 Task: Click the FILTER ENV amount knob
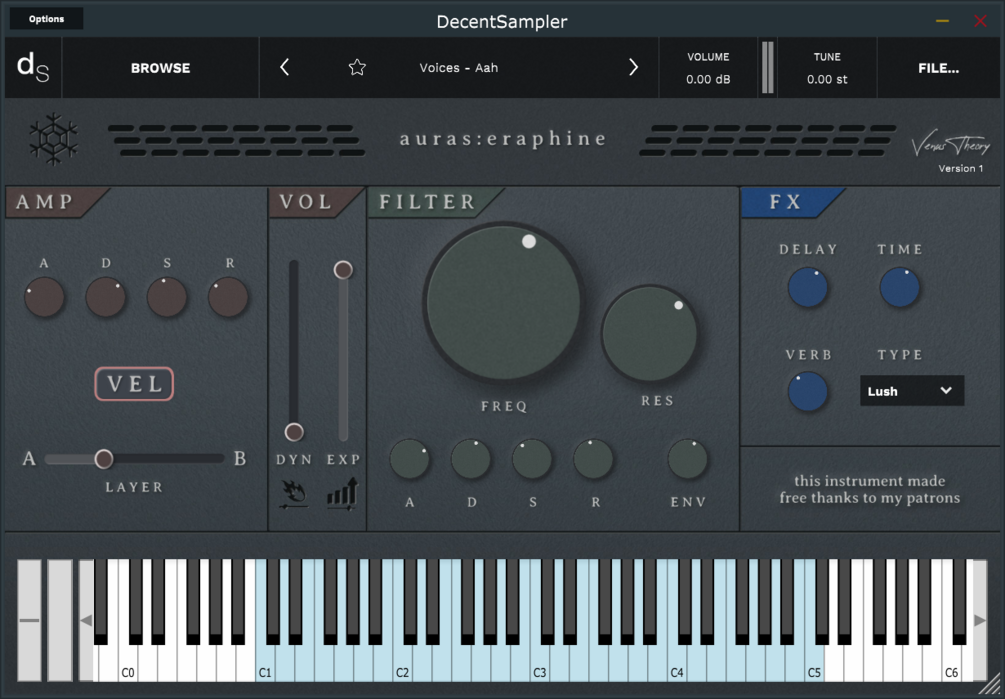pyautogui.click(x=688, y=459)
